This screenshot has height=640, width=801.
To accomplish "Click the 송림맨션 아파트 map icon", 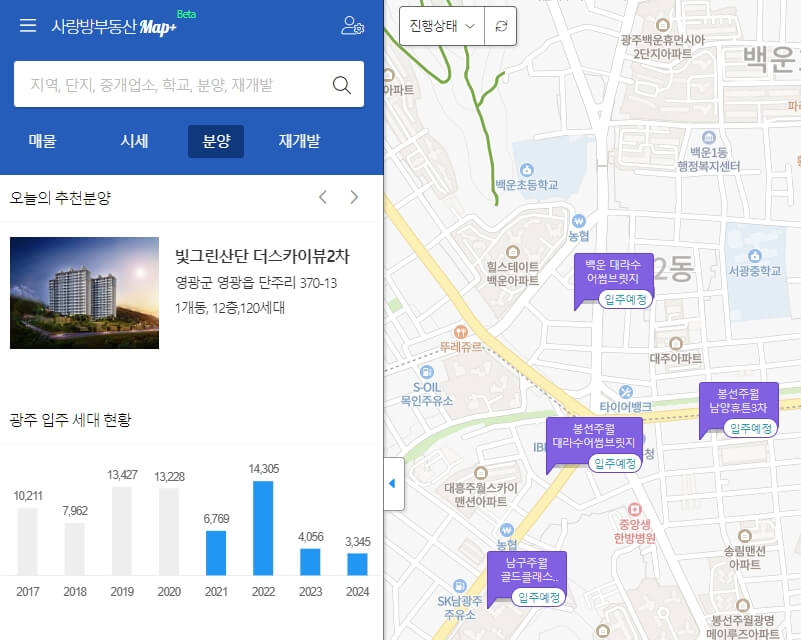I will tap(744, 536).
